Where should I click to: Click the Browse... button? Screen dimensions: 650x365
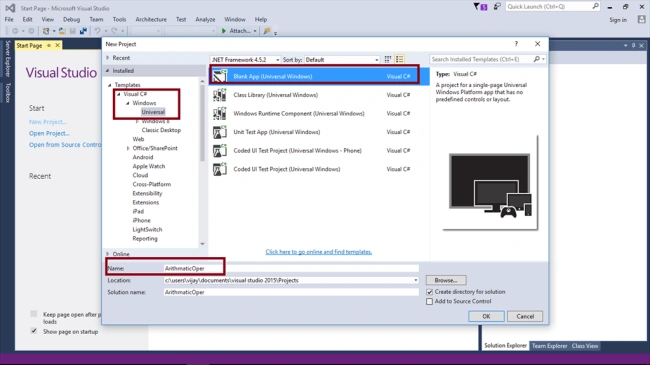click(x=446, y=280)
